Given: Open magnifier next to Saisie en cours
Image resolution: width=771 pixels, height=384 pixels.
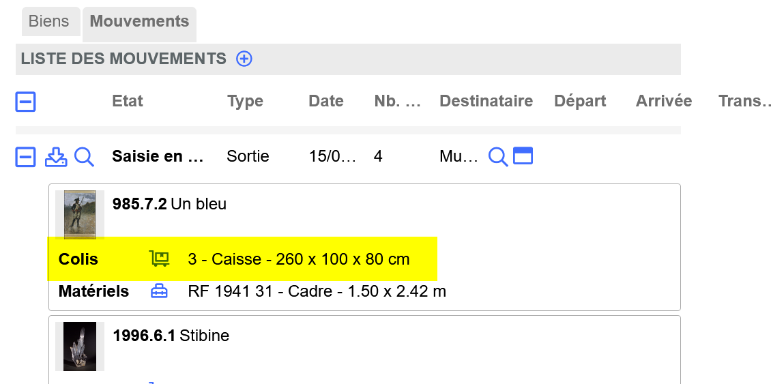Looking at the screenshot, I should click(x=84, y=157).
